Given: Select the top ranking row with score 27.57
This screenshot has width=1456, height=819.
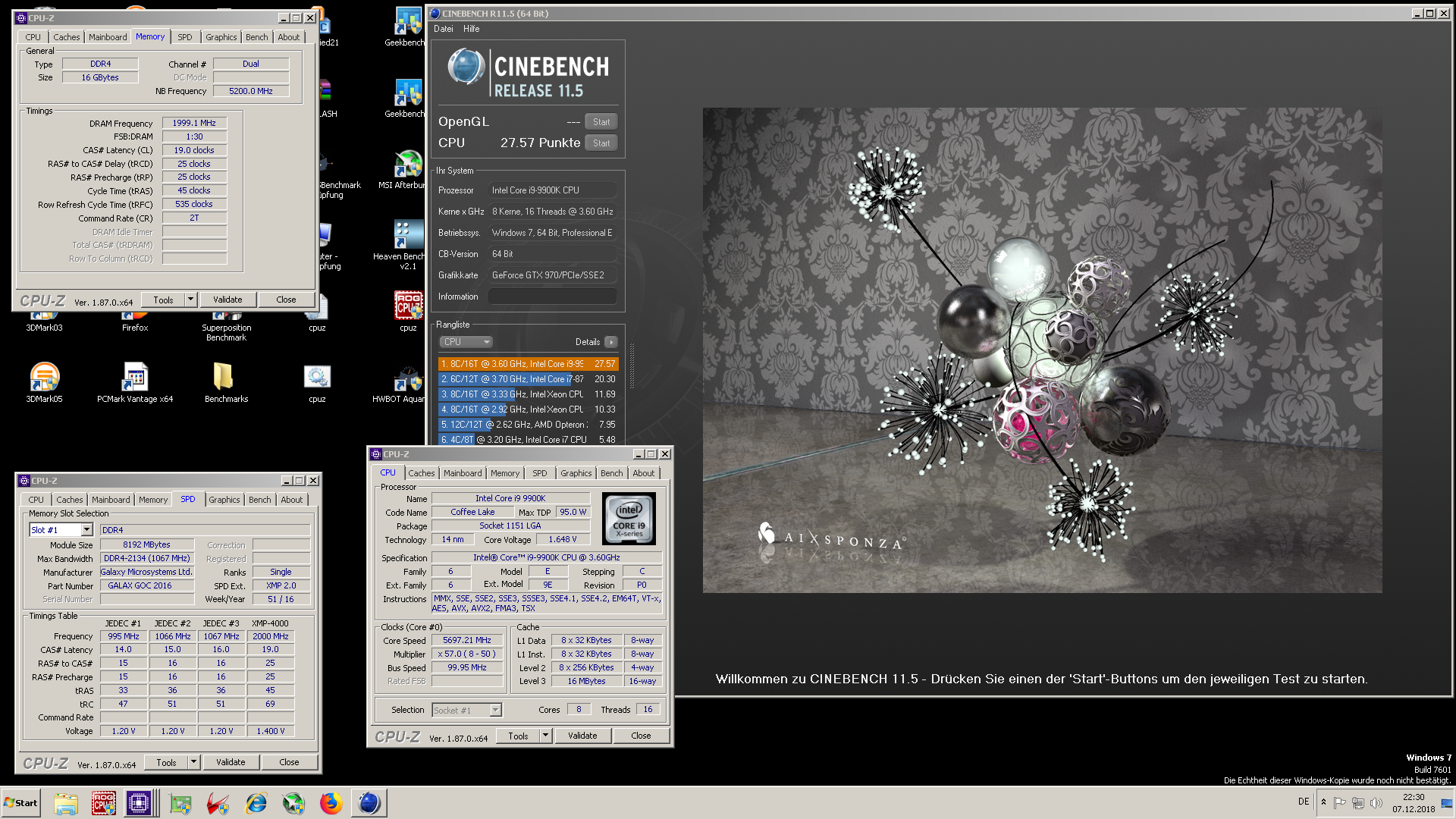Looking at the screenshot, I should (x=528, y=364).
